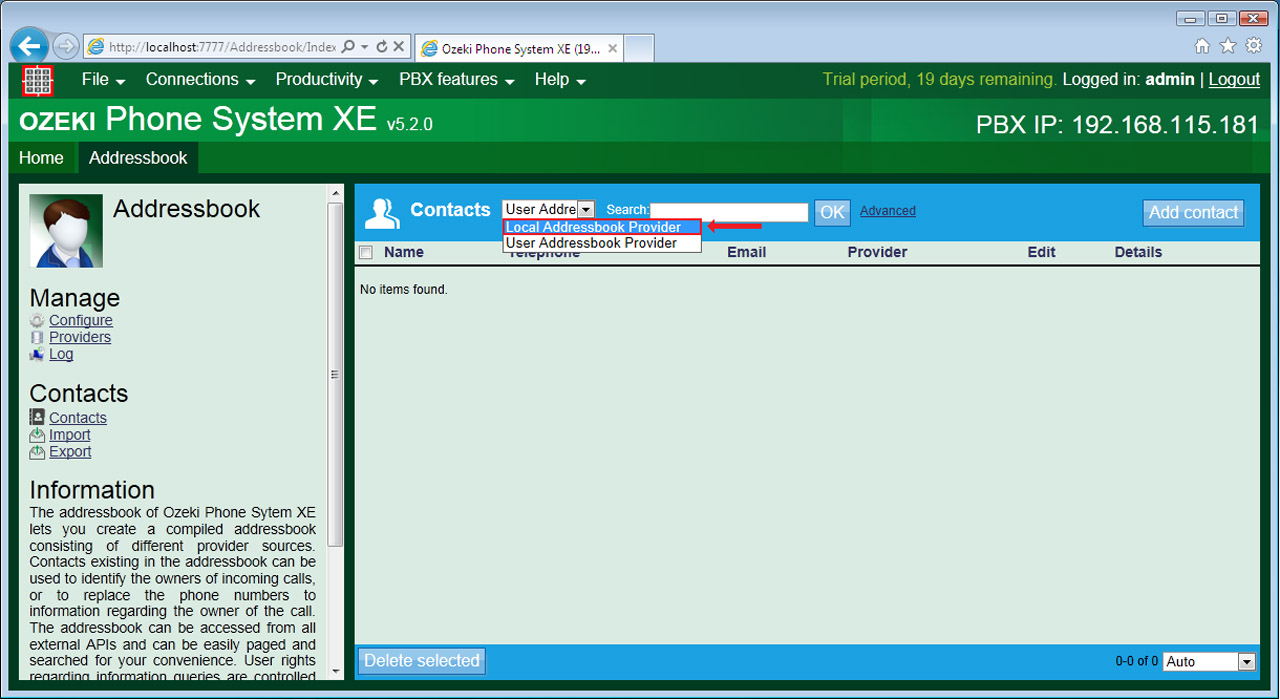Select Local Addressbook Provider option
1280x700 pixels.
click(602, 227)
